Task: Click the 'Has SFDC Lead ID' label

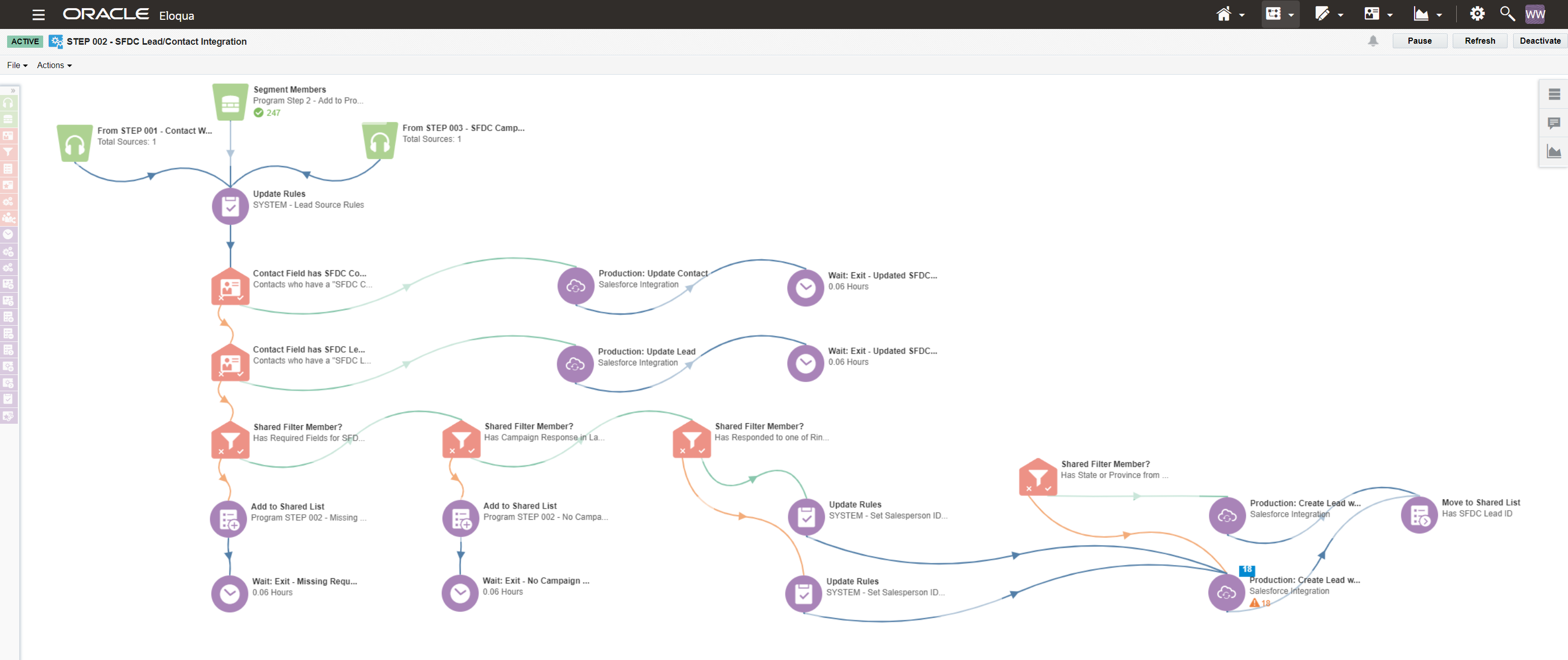Action: point(1476,514)
